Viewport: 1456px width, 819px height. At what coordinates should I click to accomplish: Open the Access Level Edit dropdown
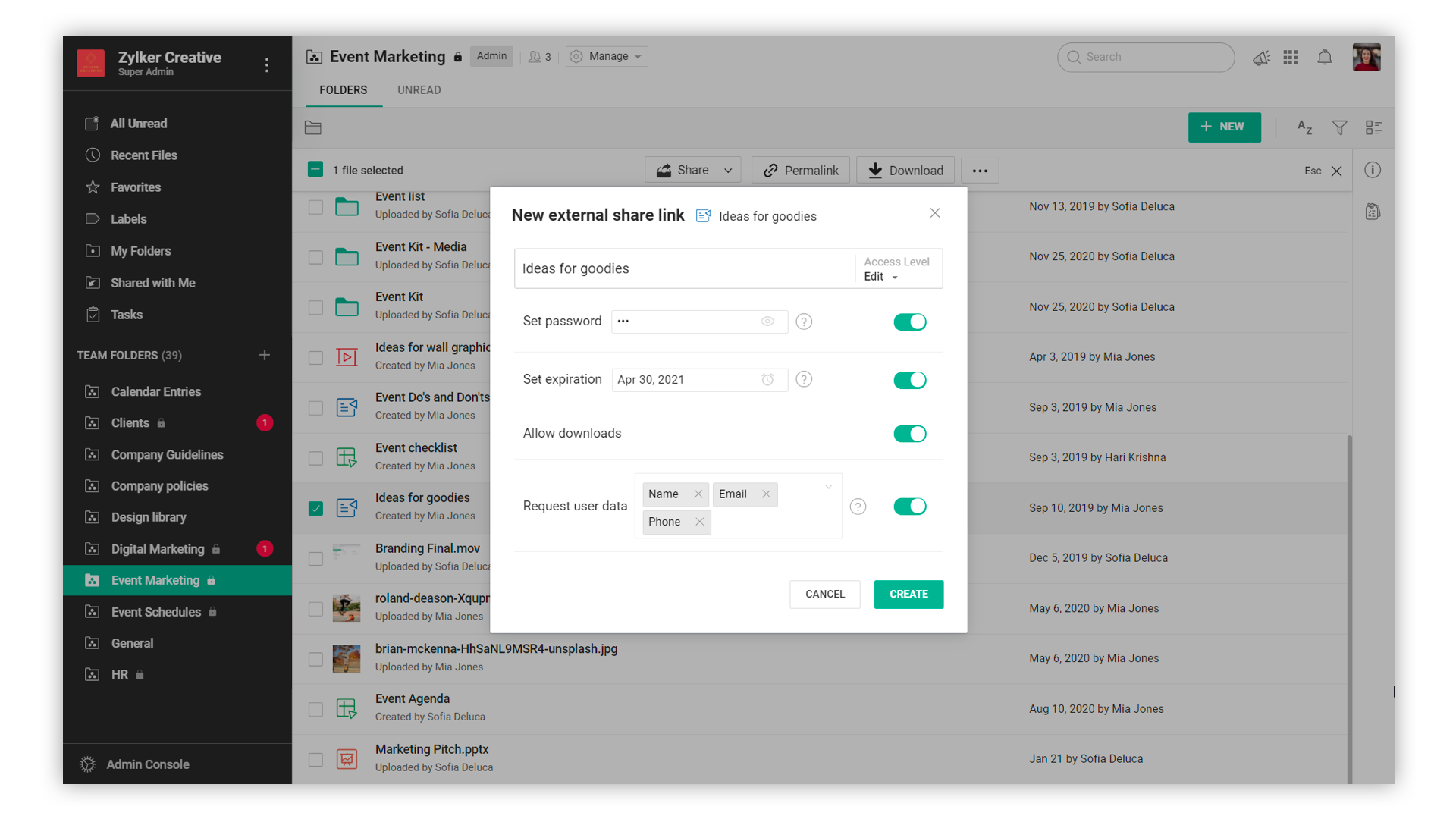[x=881, y=277]
